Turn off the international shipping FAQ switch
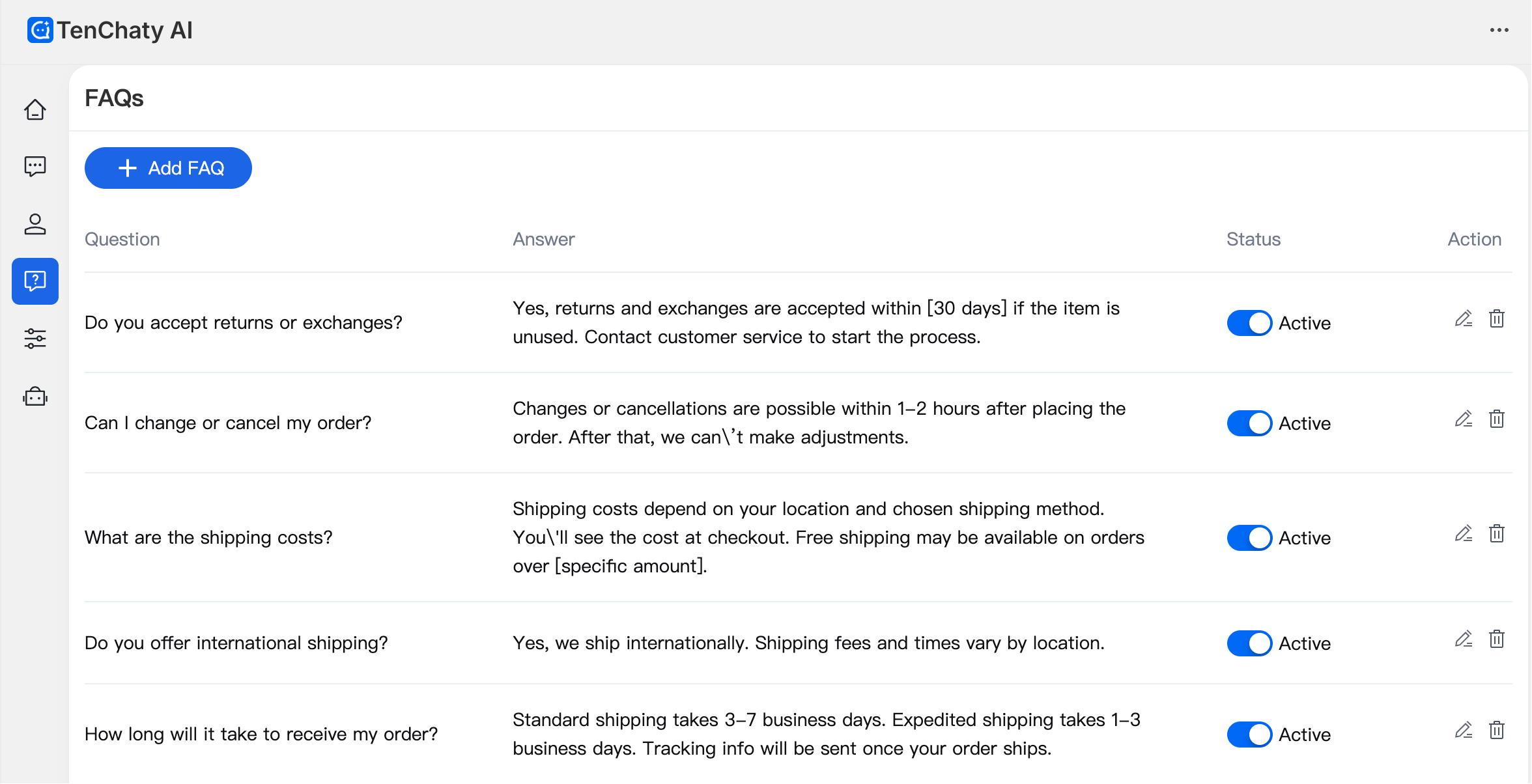Image resolution: width=1532 pixels, height=784 pixels. (1249, 643)
